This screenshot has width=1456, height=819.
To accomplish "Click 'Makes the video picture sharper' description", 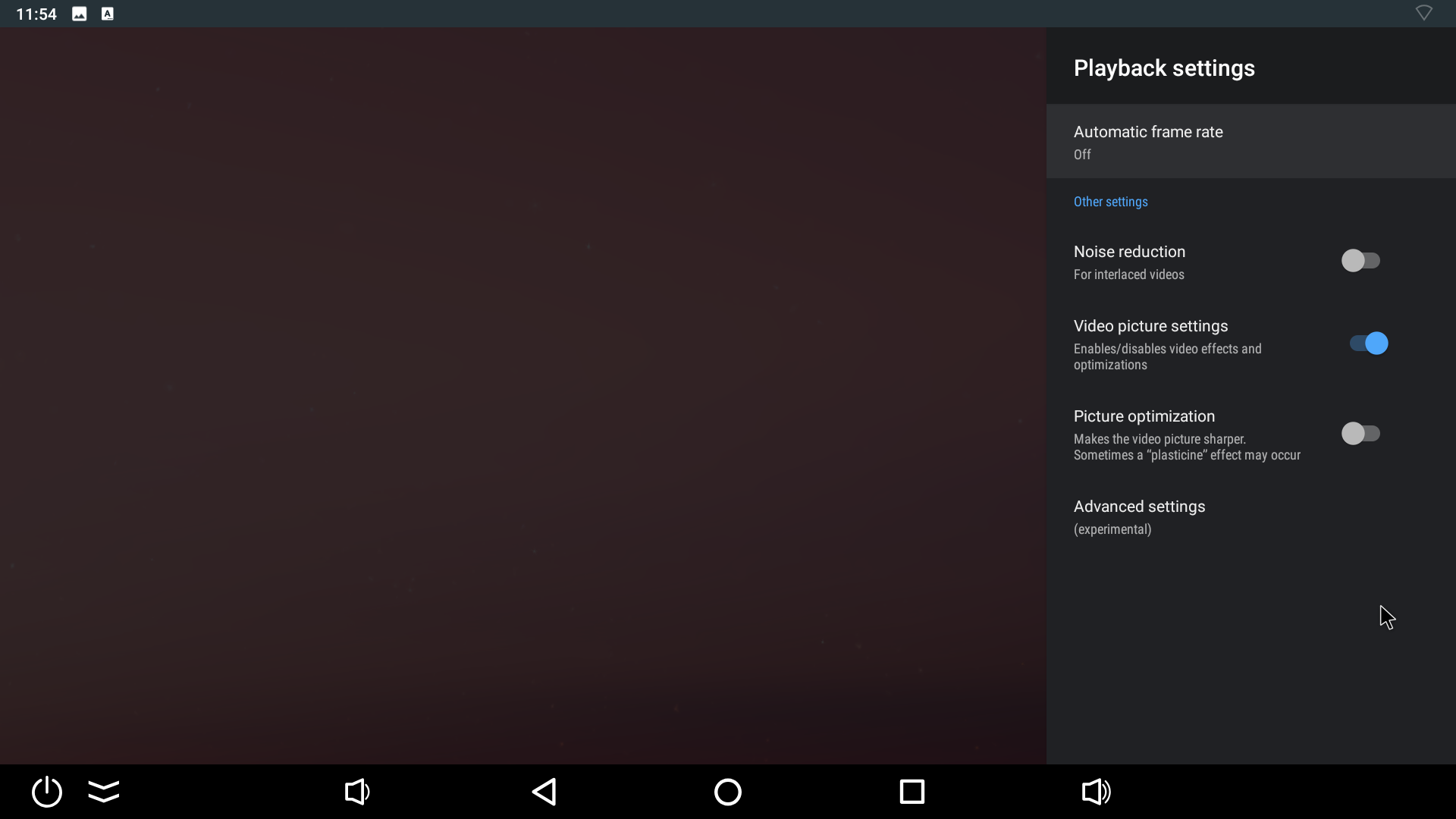I will 1187,447.
